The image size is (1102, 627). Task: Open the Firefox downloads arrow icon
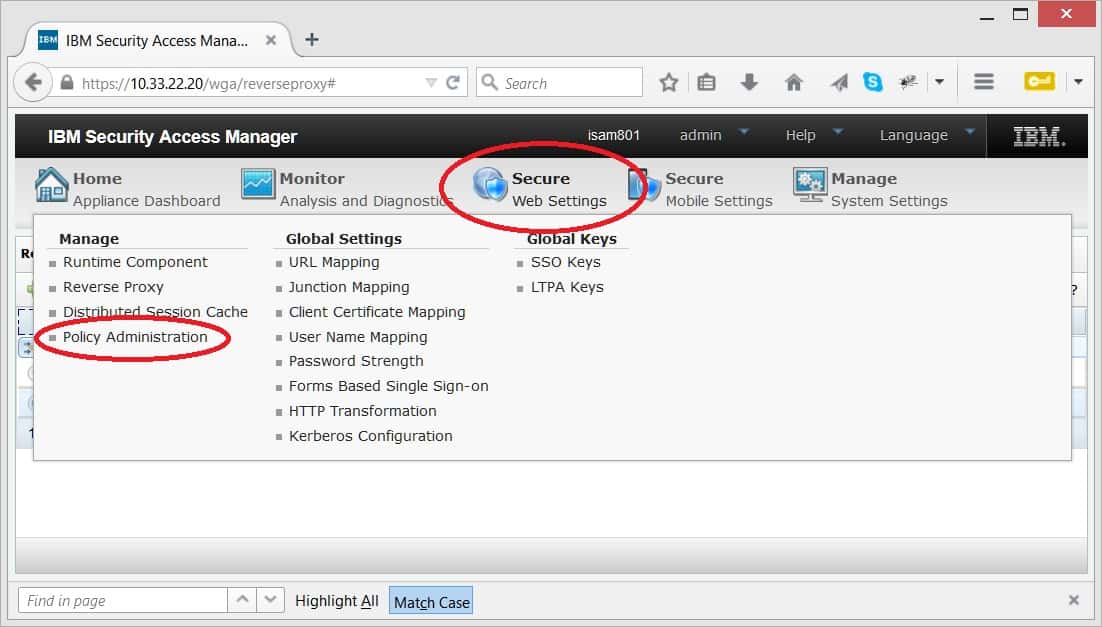coord(749,83)
